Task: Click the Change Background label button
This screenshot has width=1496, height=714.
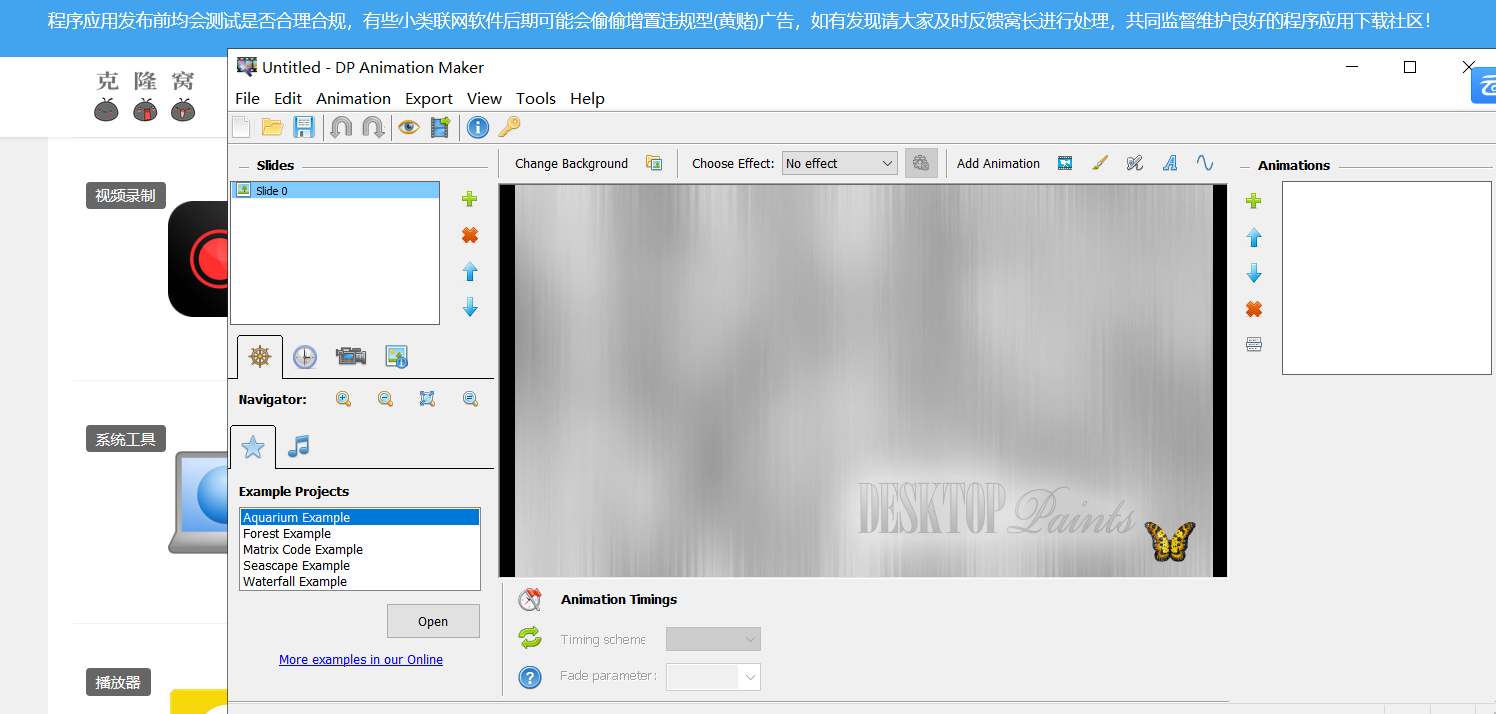Action: click(572, 163)
